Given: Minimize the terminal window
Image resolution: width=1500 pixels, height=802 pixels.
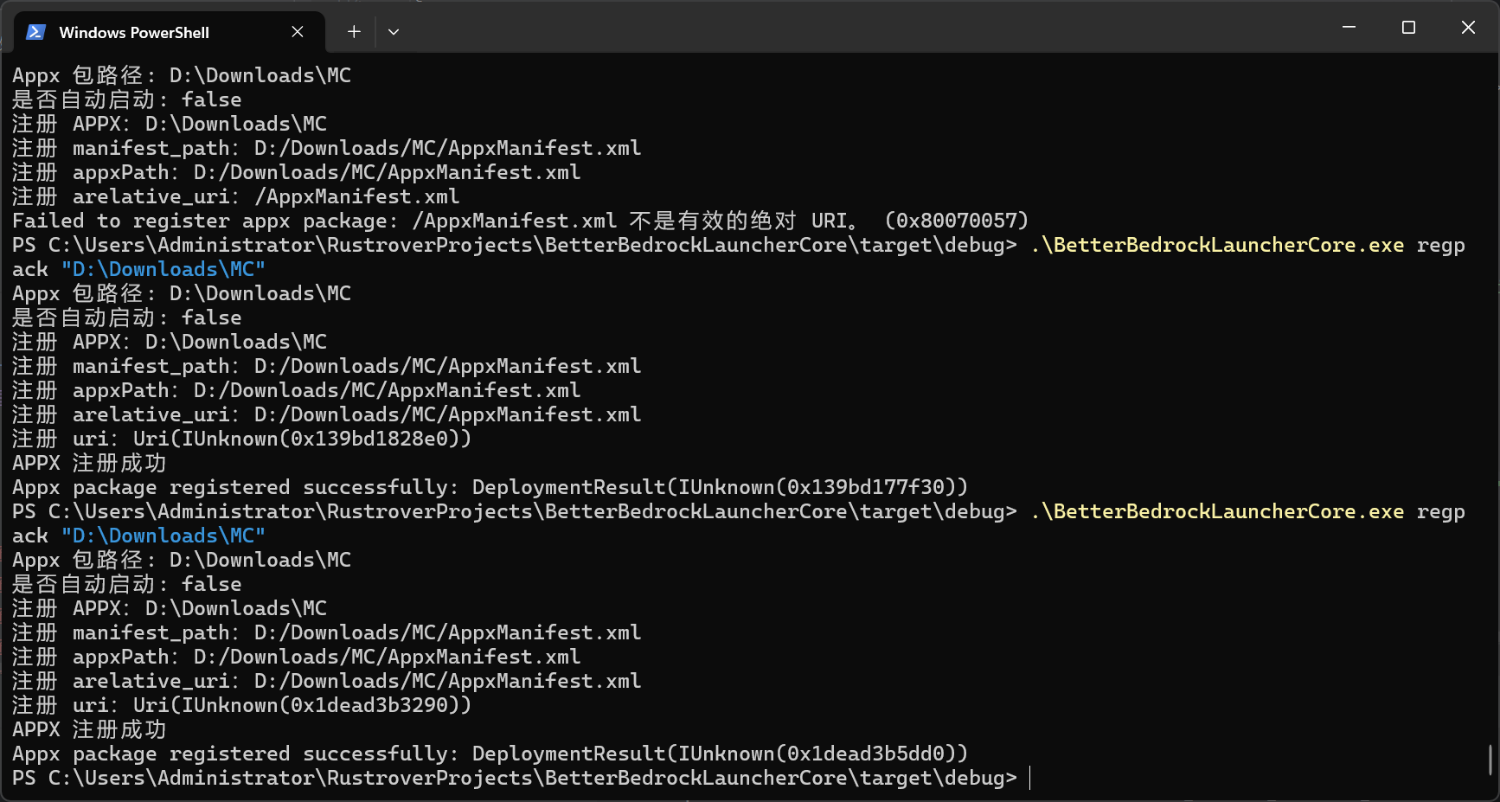Looking at the screenshot, I should [1350, 28].
